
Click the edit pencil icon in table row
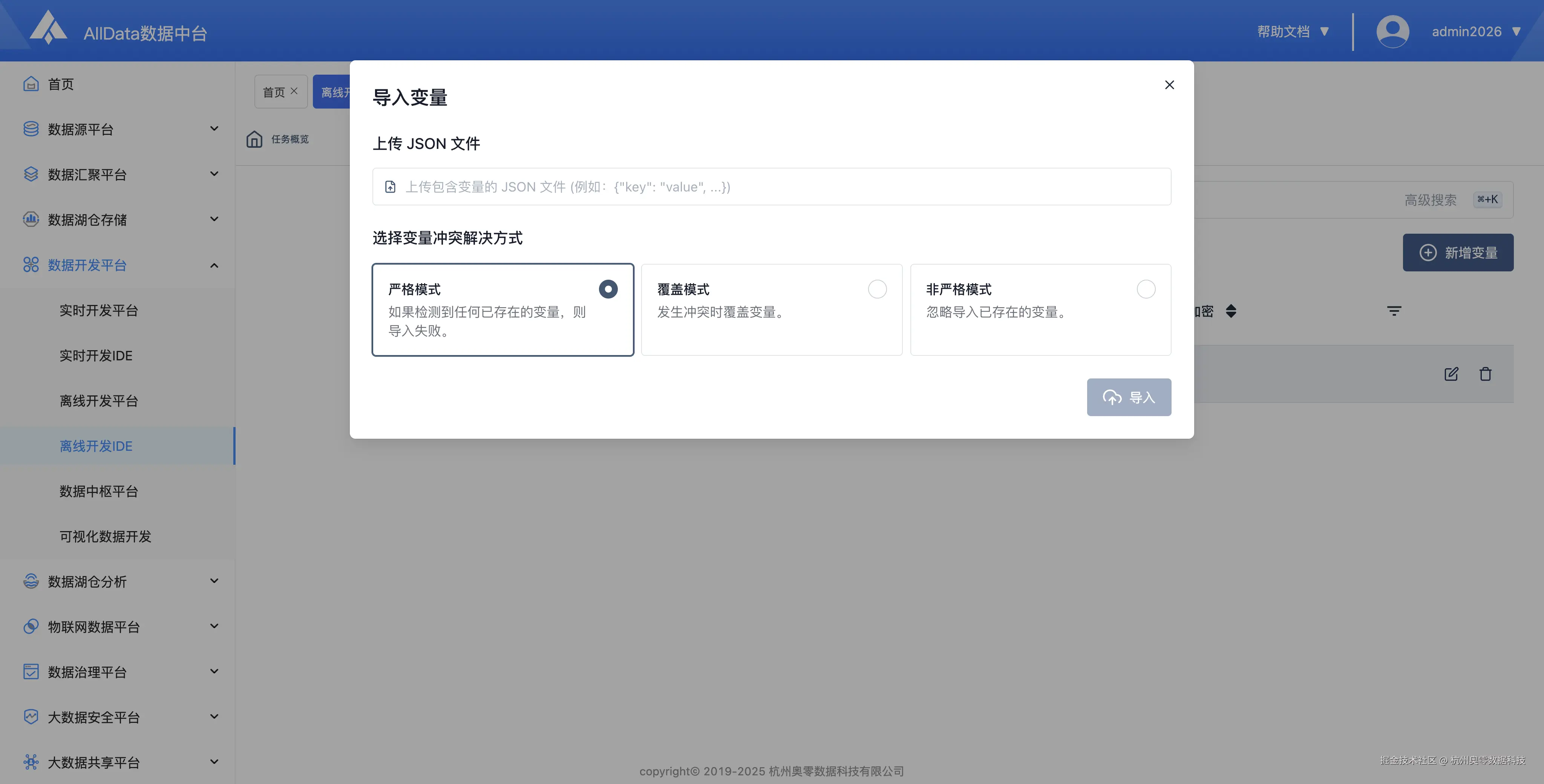1451,374
